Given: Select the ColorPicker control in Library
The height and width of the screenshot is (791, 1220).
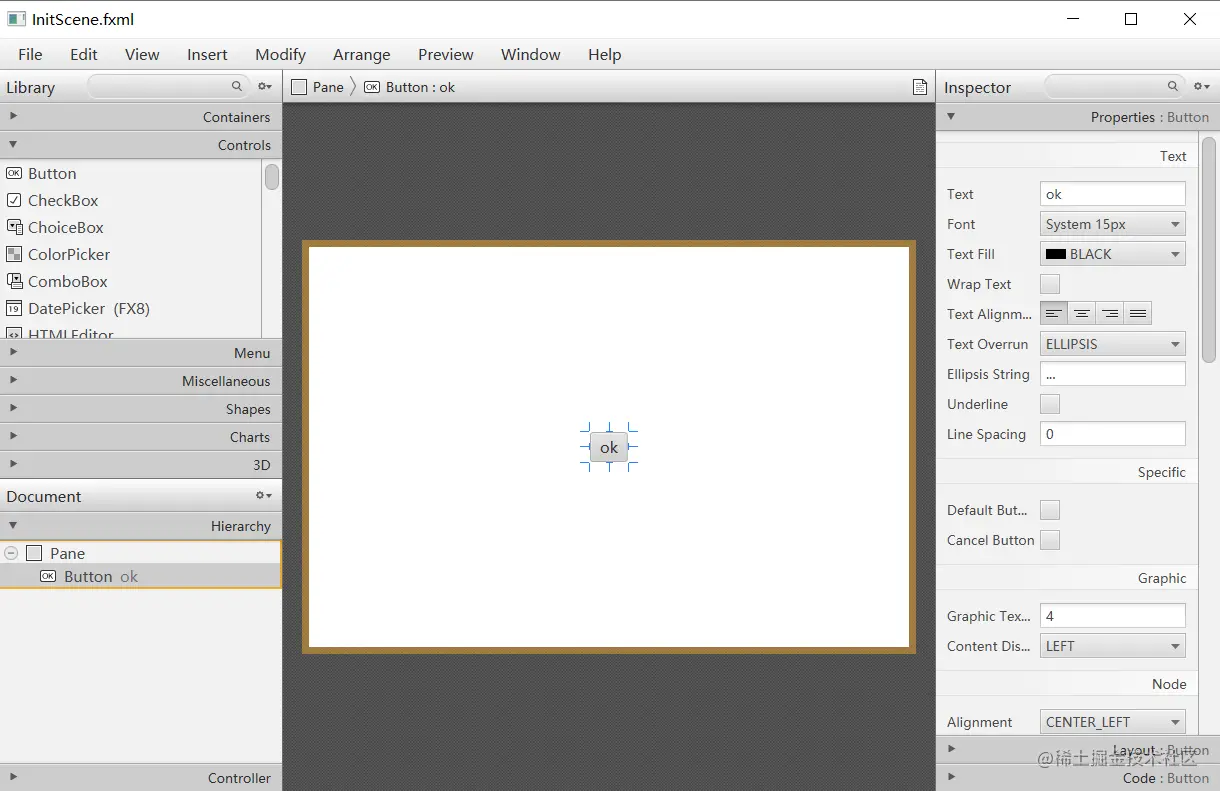Looking at the screenshot, I should point(67,254).
